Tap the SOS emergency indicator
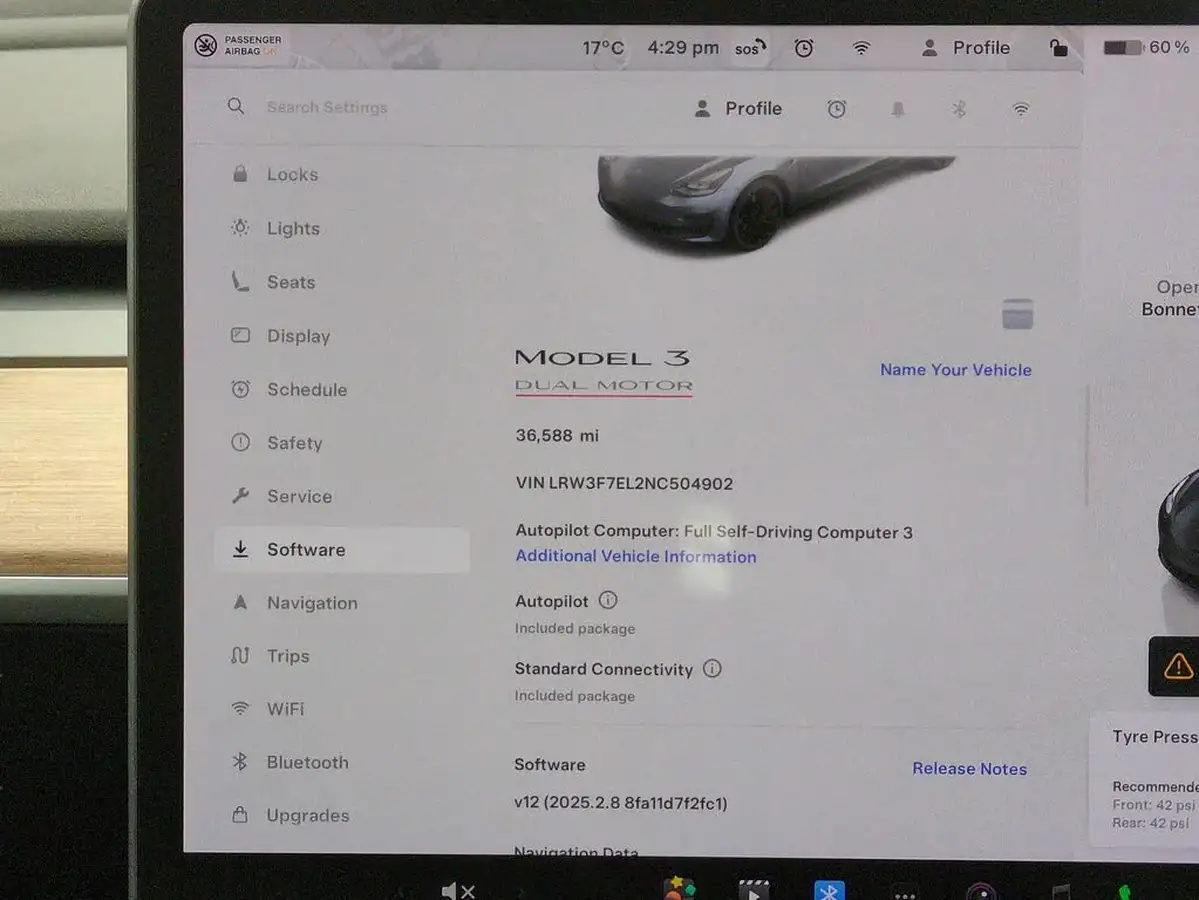The image size is (1199, 900). pos(750,48)
